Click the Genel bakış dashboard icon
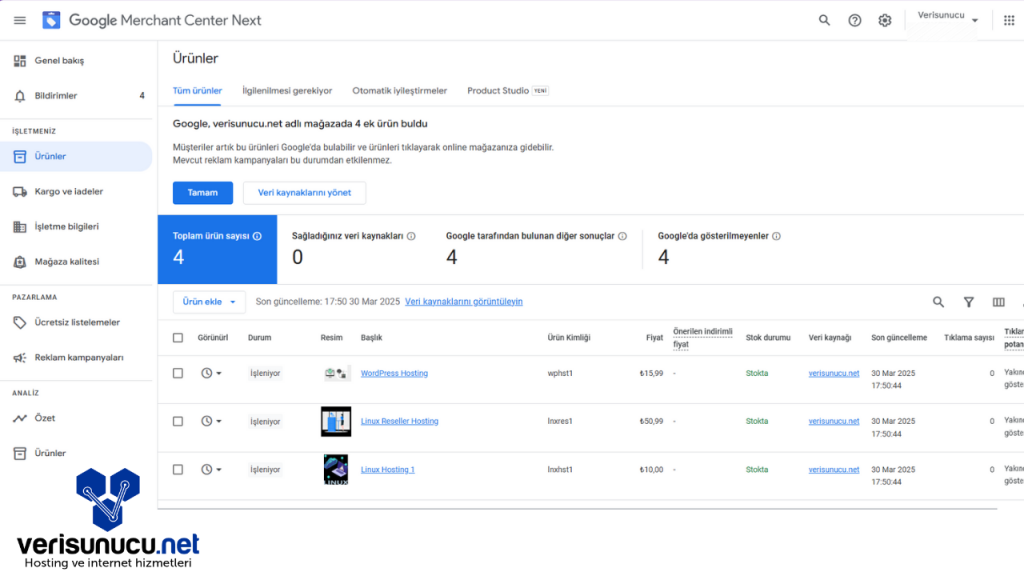1024x576 pixels. coord(20,61)
